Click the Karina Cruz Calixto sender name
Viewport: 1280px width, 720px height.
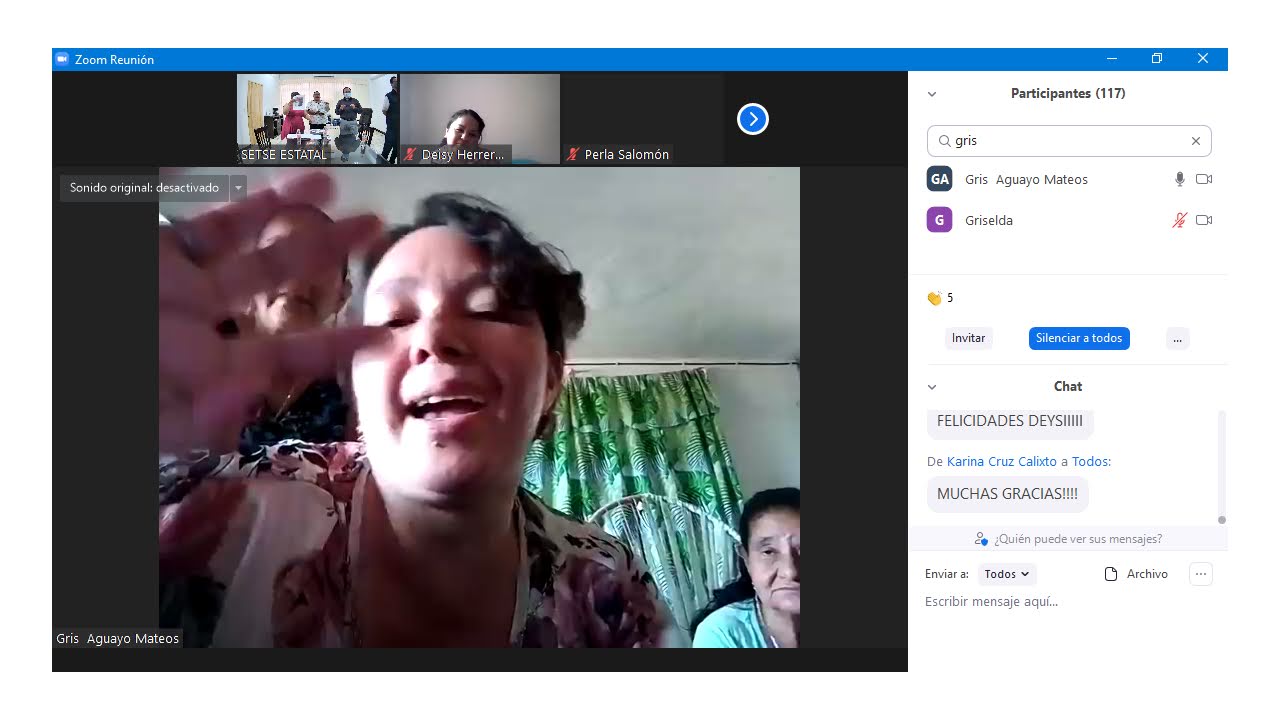1004,462
